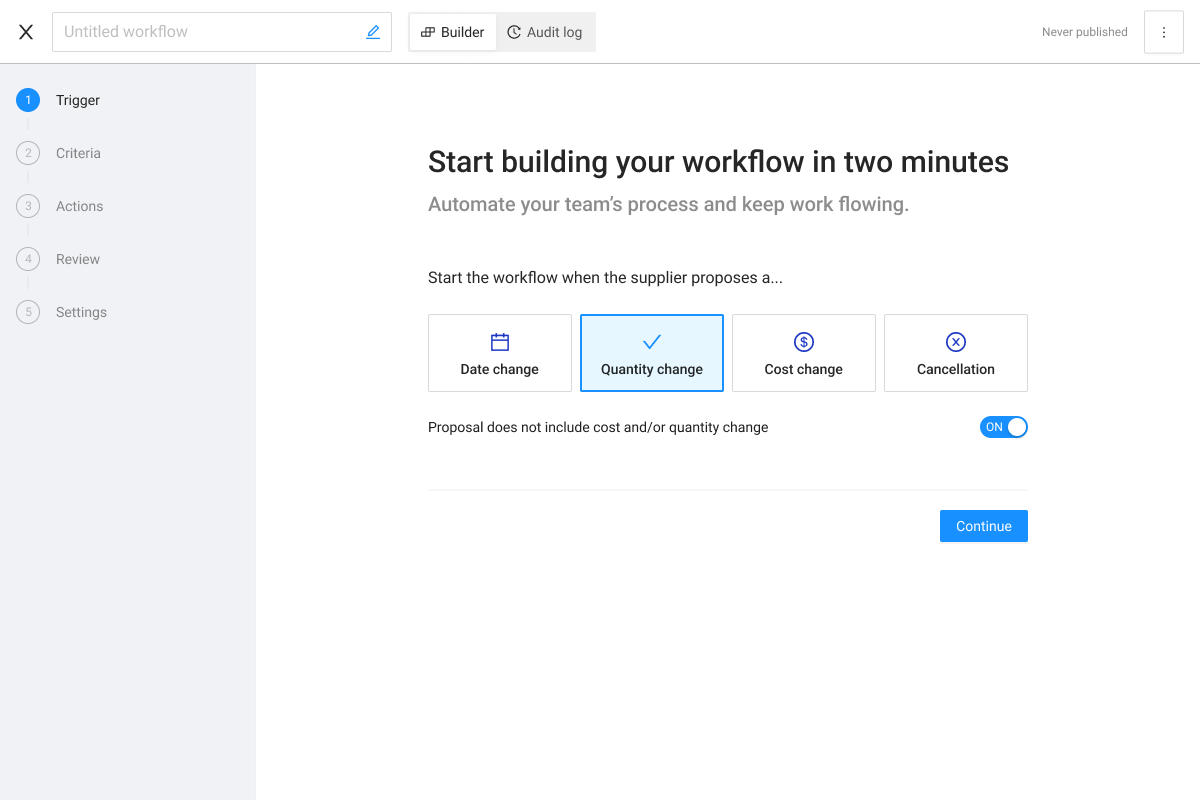Select the Date change label text
Viewport: 1200px width, 800px height.
click(500, 369)
